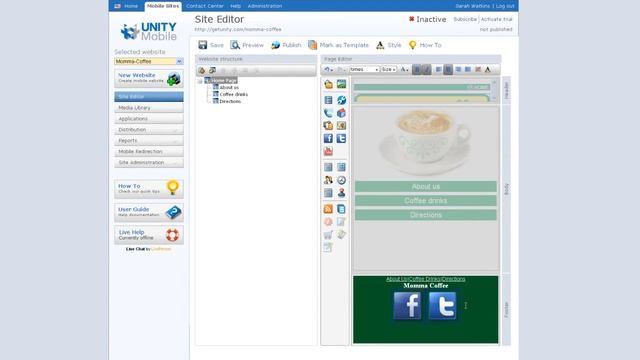Go to the Home top tab
This screenshot has width=640, height=360.
point(131,6)
